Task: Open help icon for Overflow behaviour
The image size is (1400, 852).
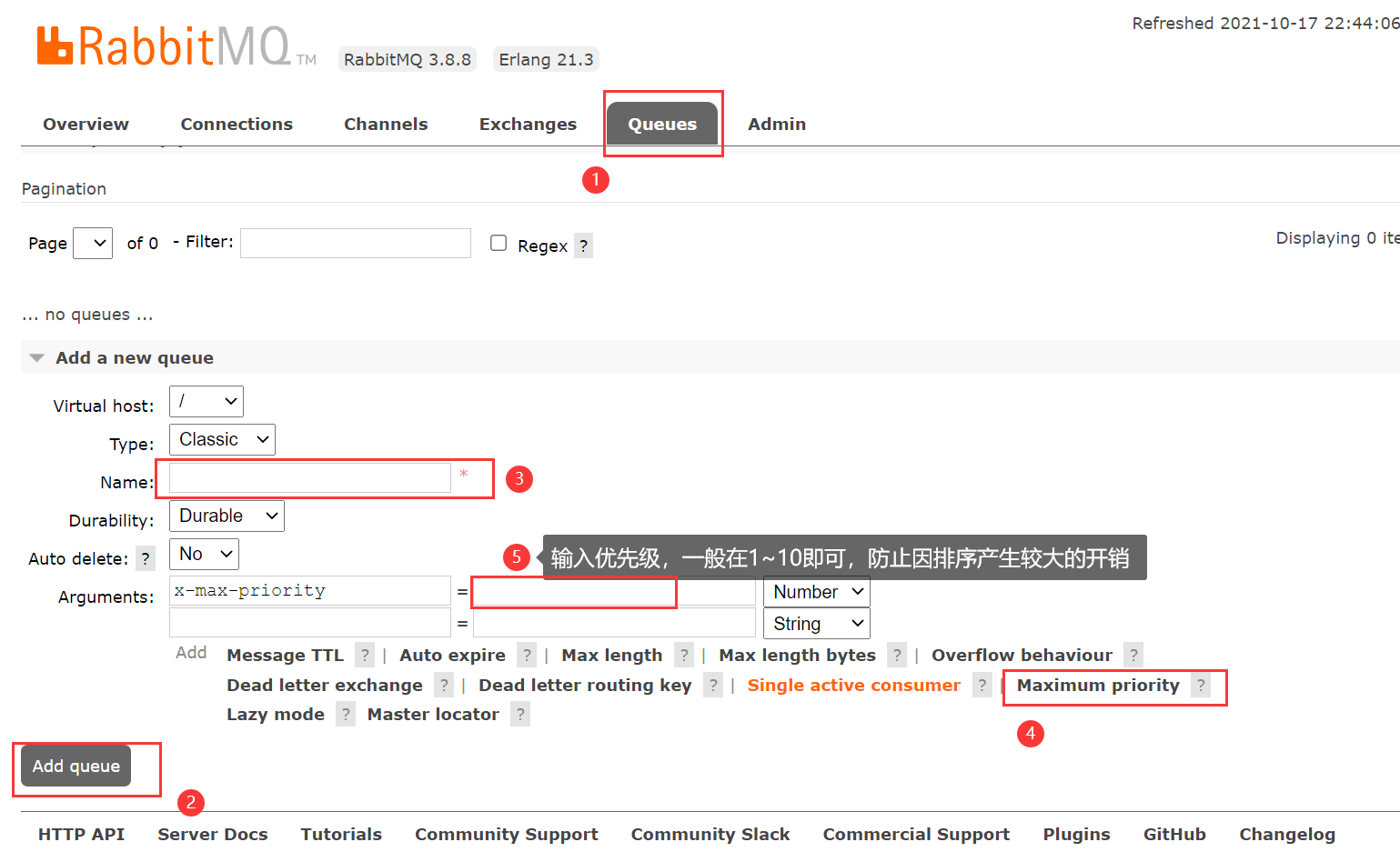Action: (x=1133, y=655)
